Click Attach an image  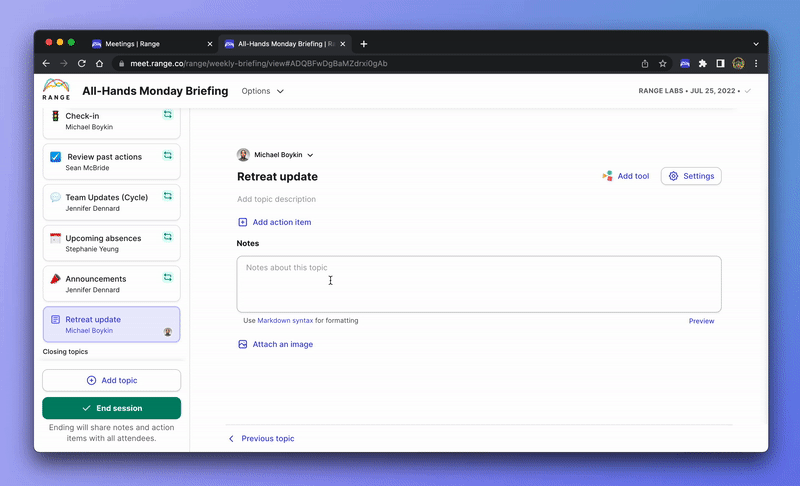(x=276, y=344)
